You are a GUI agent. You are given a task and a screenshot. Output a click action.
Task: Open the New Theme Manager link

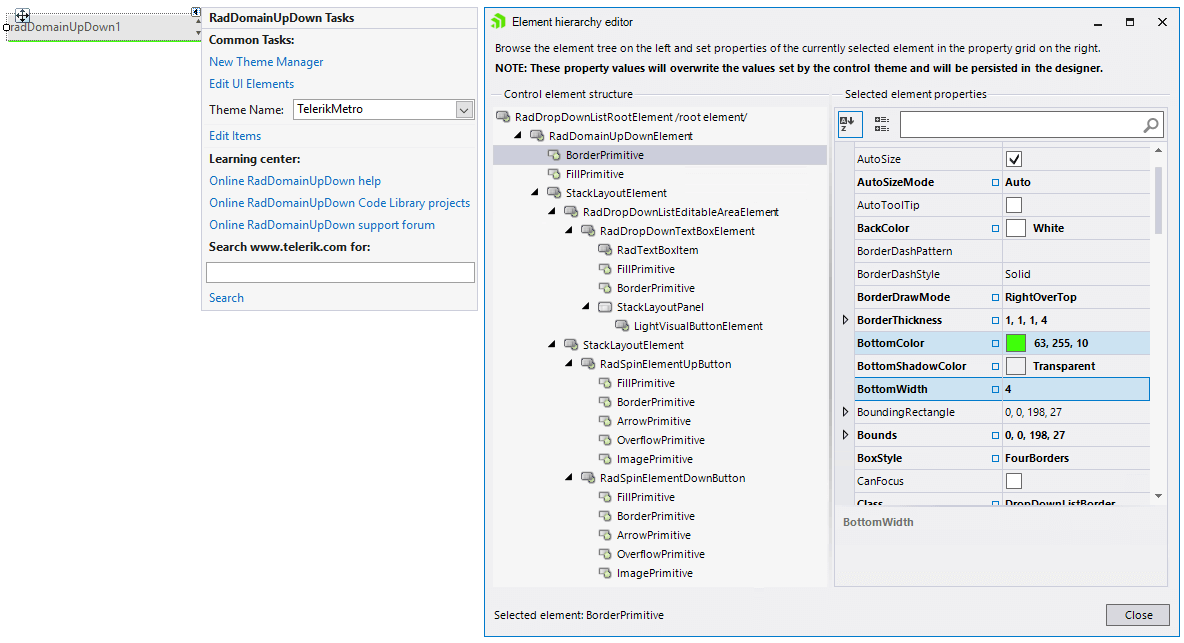265,61
